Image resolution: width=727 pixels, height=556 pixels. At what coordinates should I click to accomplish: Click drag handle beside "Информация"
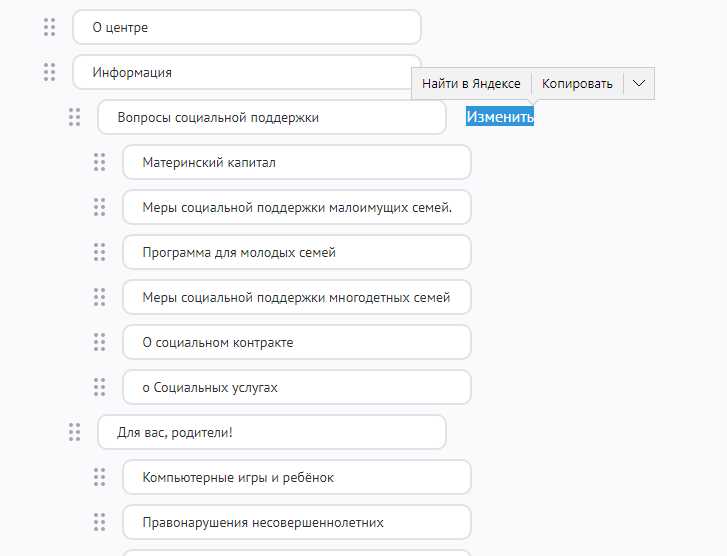pyautogui.click(x=49, y=72)
